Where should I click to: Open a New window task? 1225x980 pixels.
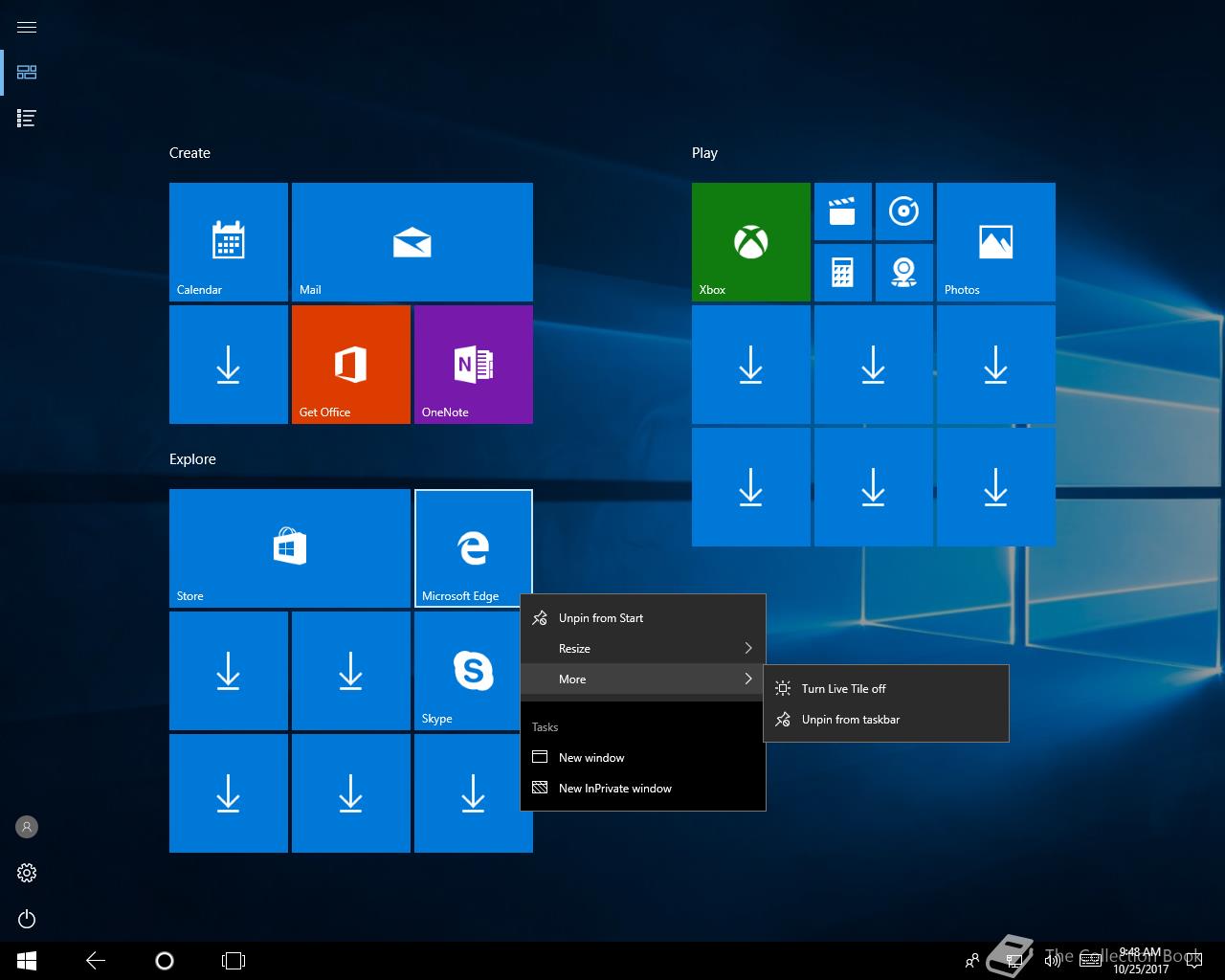pyautogui.click(x=643, y=757)
